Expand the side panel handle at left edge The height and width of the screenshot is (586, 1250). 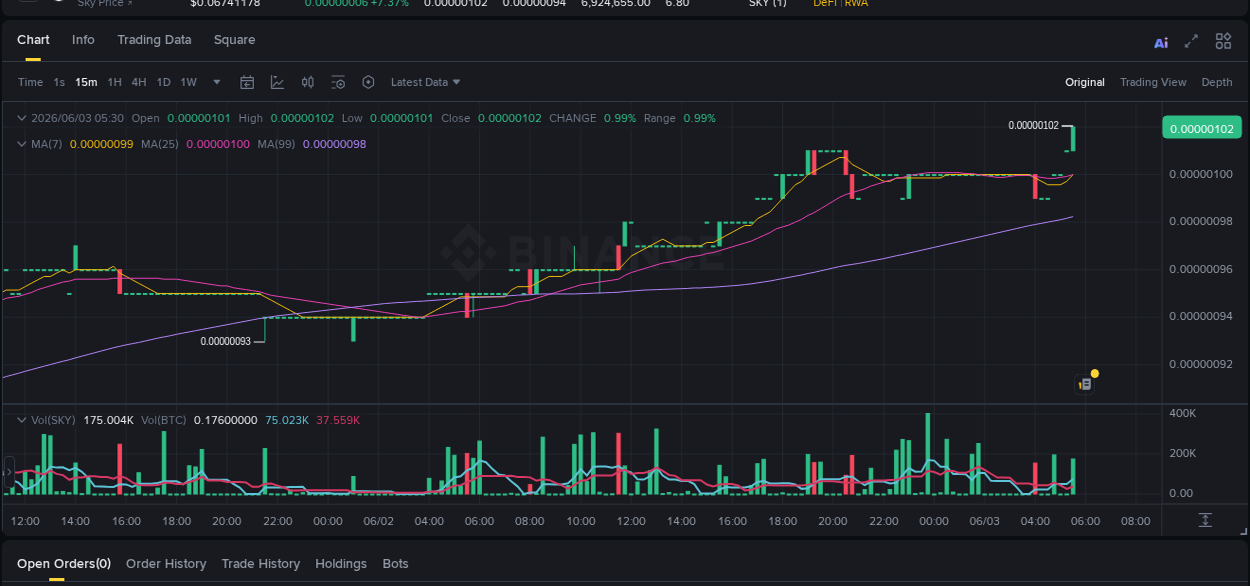point(8,471)
